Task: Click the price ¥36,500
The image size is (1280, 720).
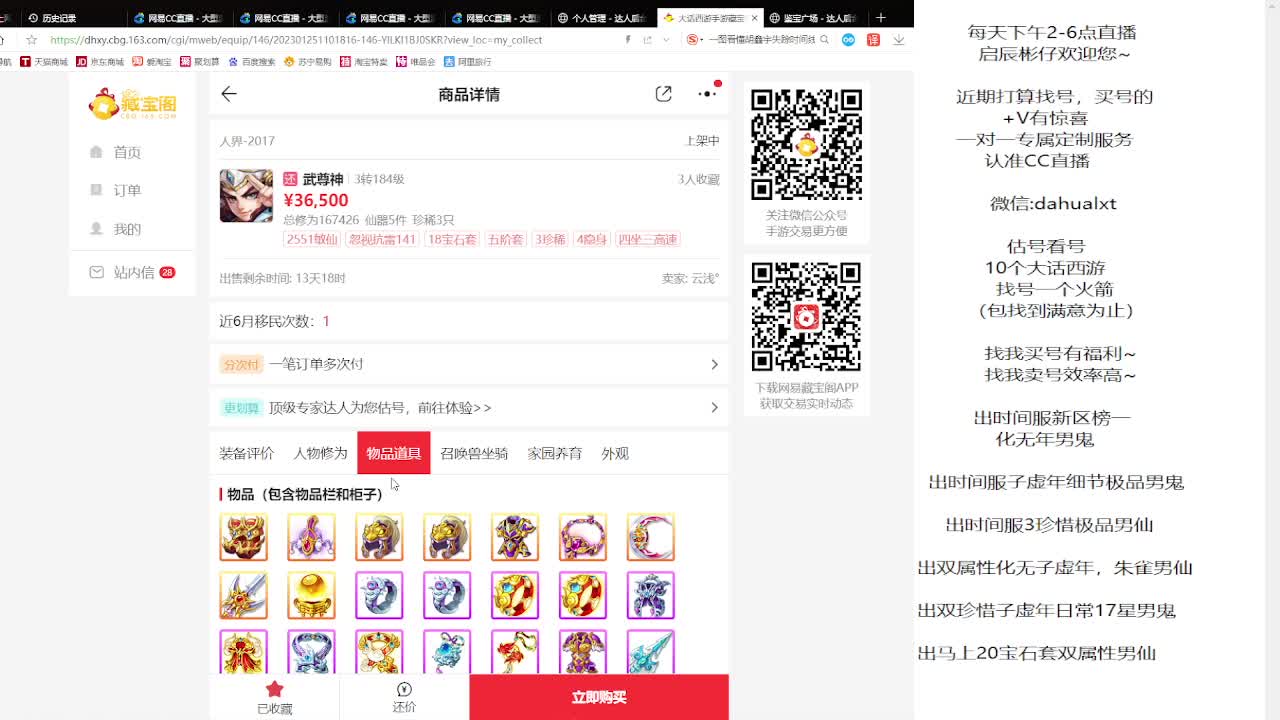Action: tap(316, 200)
